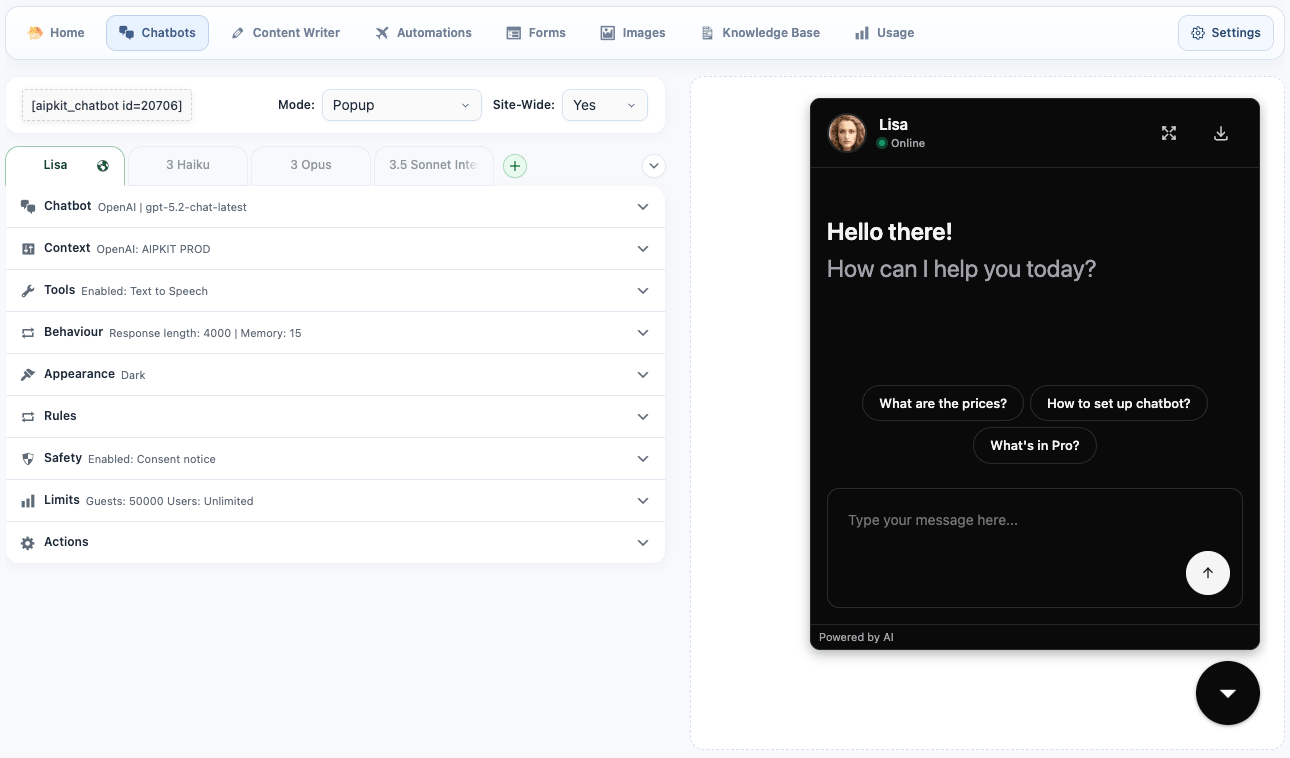Open Settings with the gear button

[x=1225, y=33]
